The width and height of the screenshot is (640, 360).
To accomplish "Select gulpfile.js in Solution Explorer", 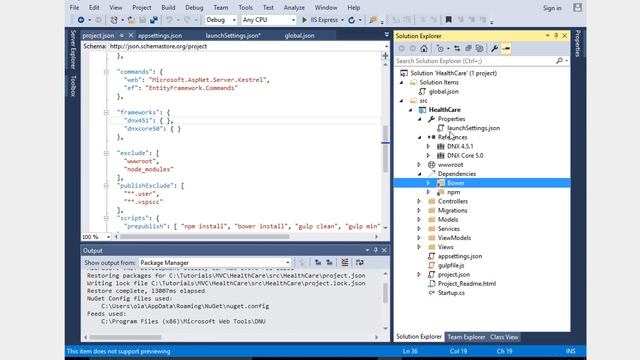I will pos(451,265).
